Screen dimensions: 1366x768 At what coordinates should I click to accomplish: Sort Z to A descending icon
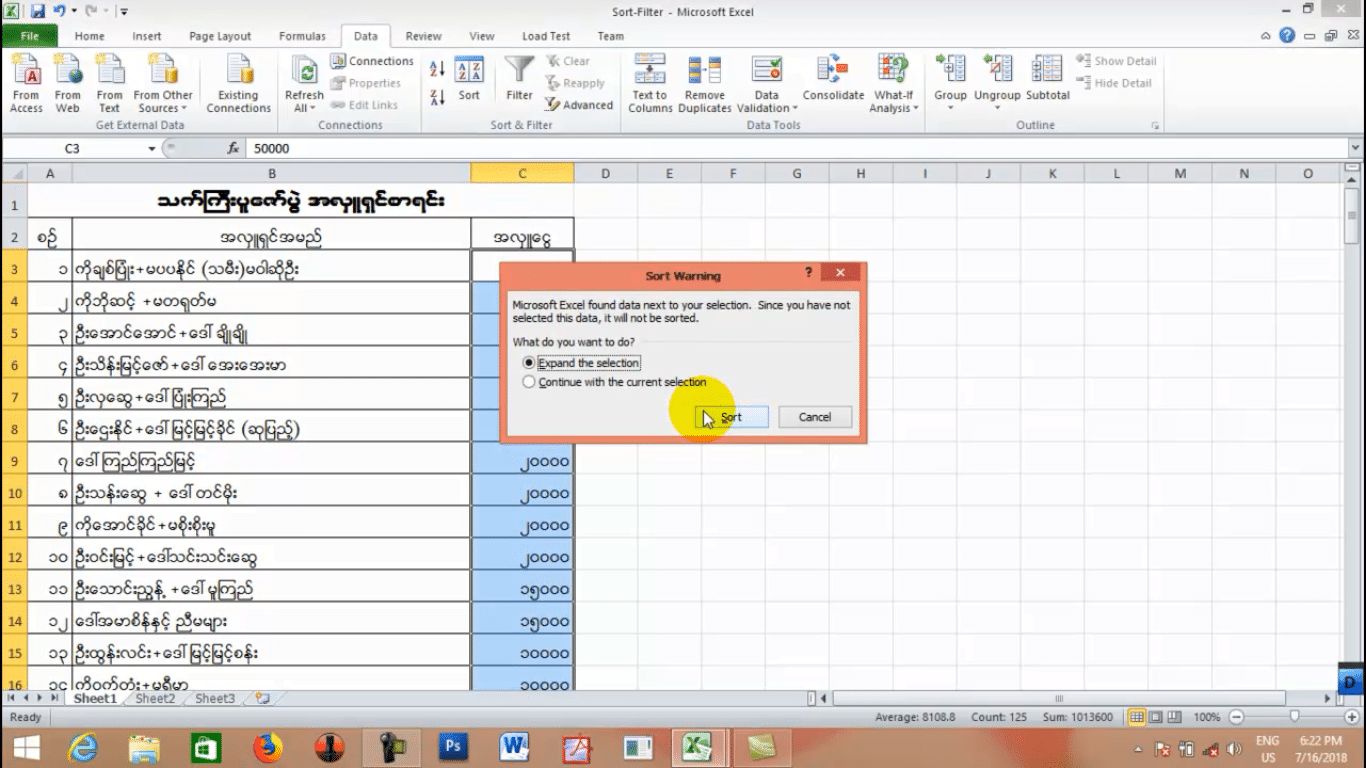pyautogui.click(x=437, y=97)
